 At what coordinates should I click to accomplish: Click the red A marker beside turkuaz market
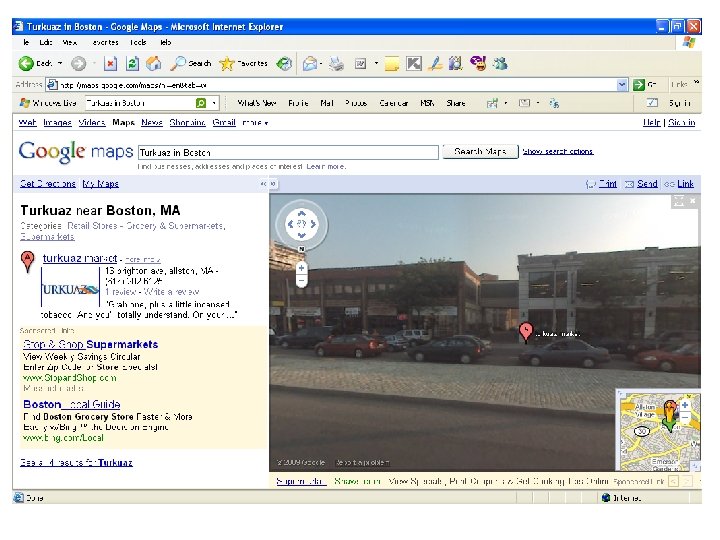[x=28, y=261]
